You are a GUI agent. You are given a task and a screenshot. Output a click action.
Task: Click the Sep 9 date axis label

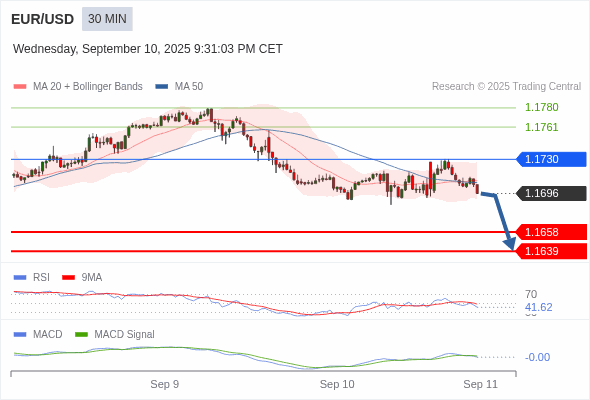pyautogui.click(x=164, y=384)
